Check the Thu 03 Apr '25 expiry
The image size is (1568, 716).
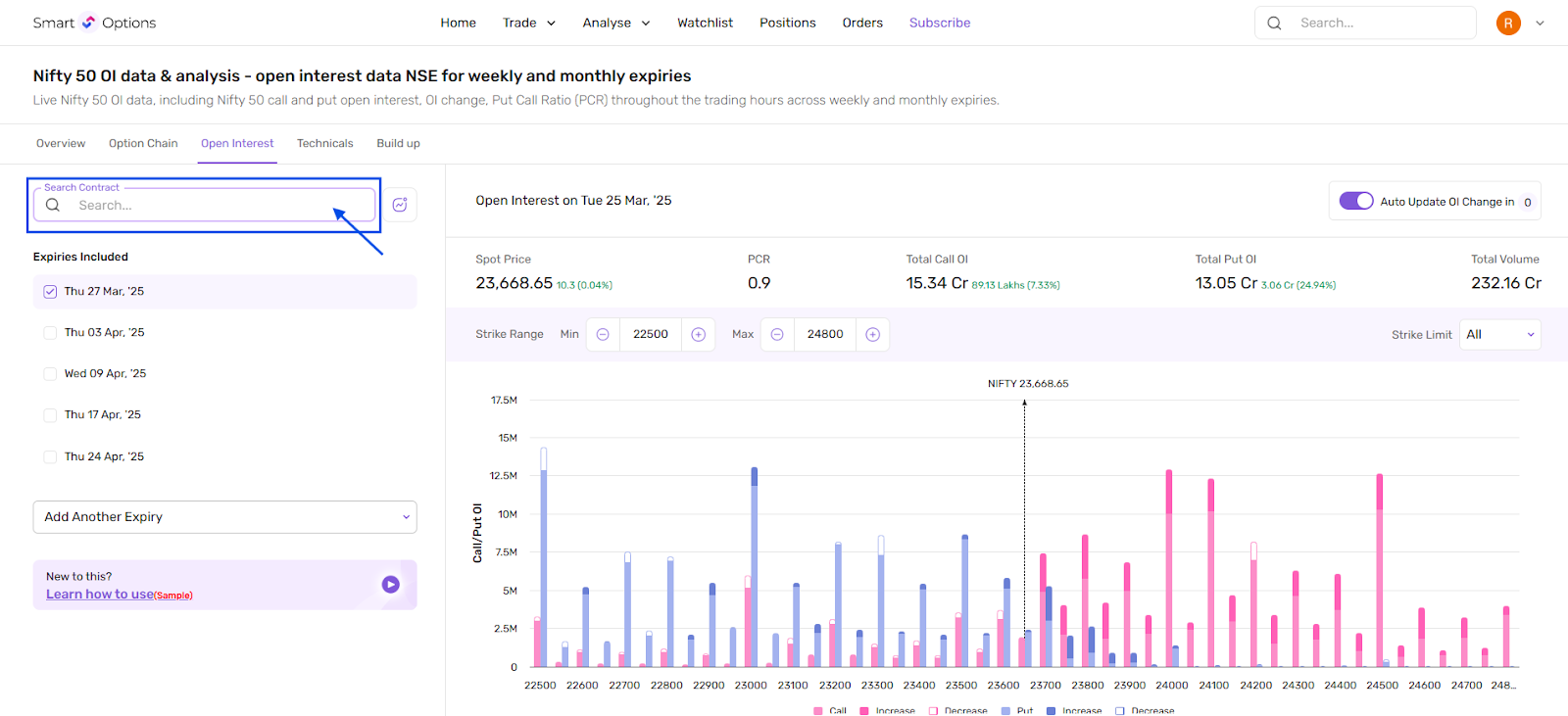[x=50, y=333]
